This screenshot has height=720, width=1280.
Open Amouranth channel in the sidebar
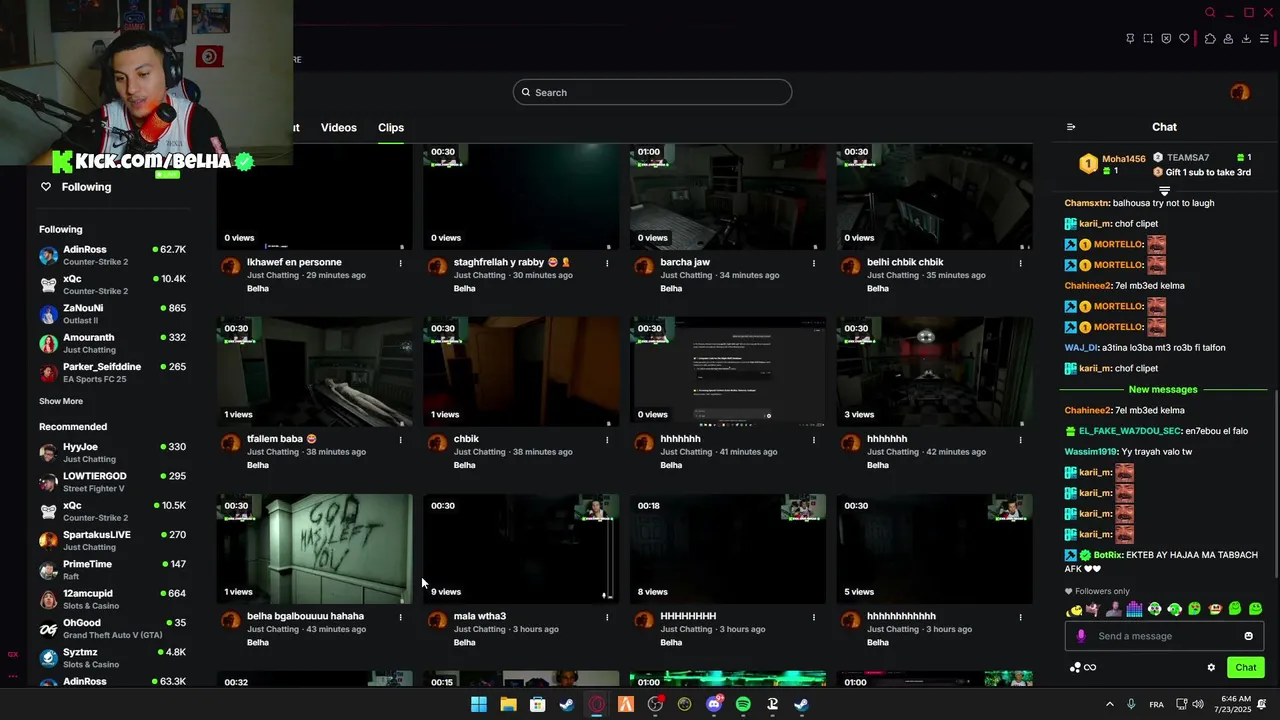112,343
